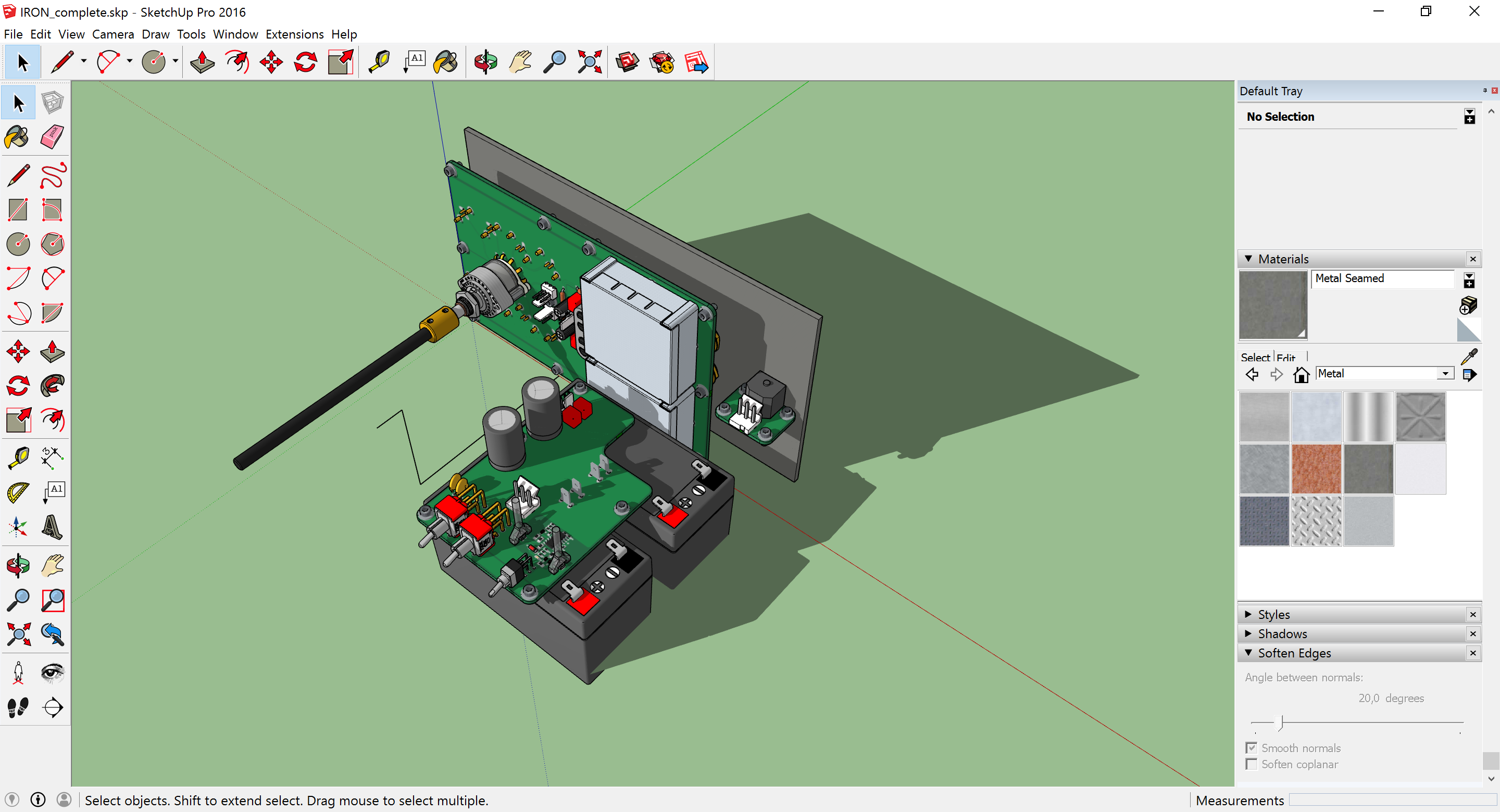Click the Metal Seamed material preview thumbnail

(1273, 305)
